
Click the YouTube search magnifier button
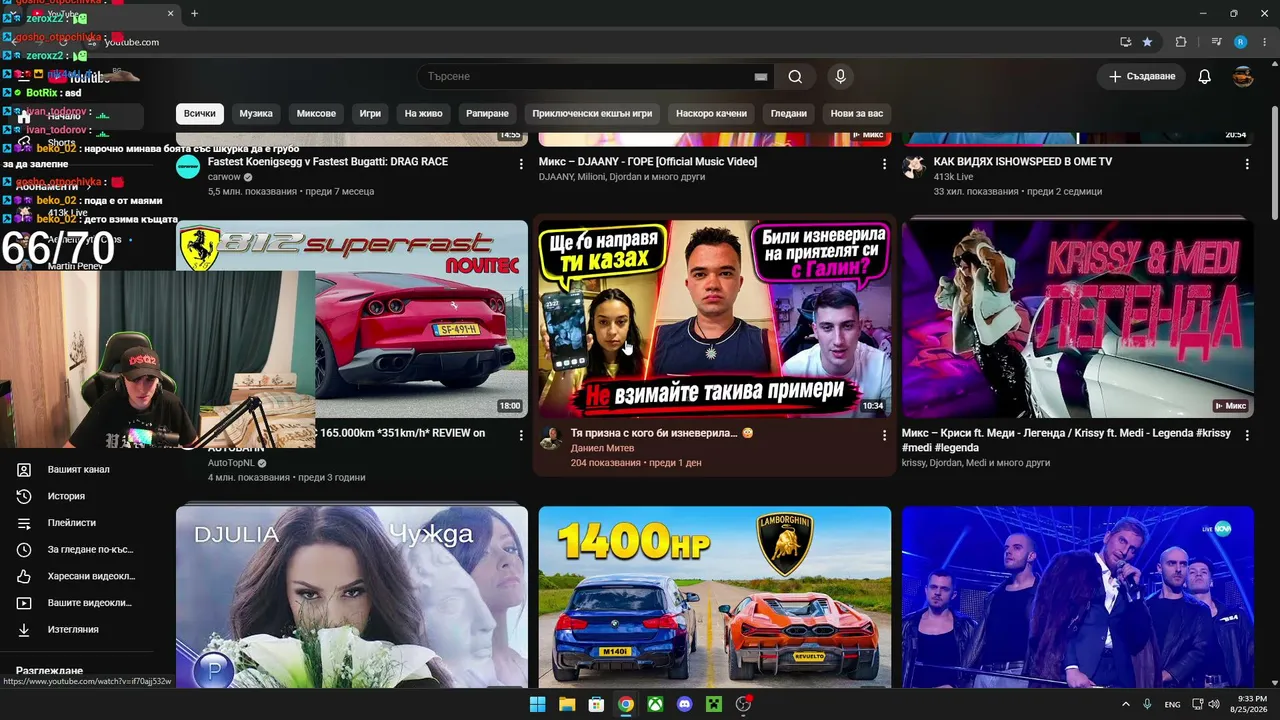click(795, 77)
